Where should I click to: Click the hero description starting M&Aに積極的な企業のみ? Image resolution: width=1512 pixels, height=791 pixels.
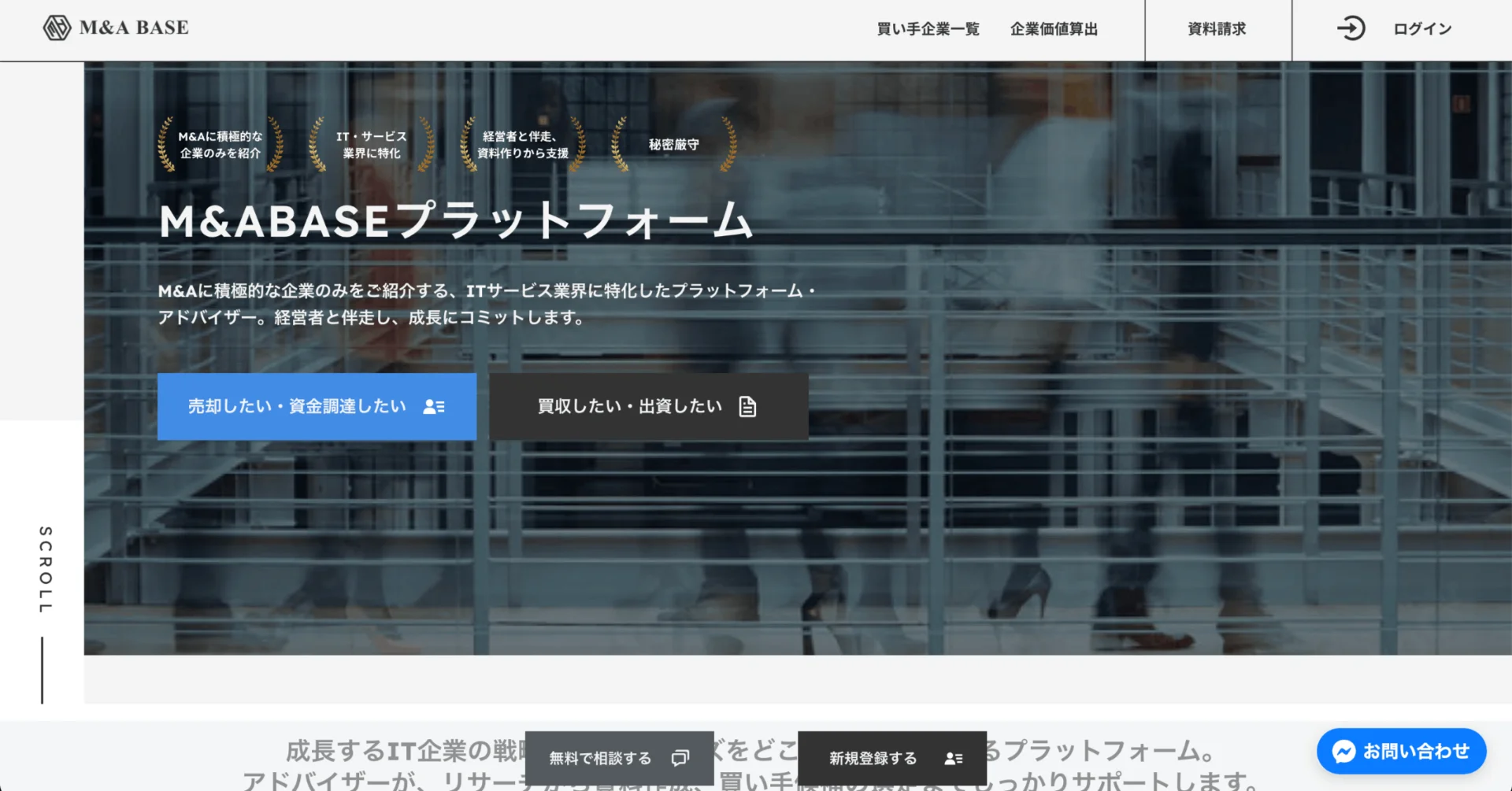point(487,304)
